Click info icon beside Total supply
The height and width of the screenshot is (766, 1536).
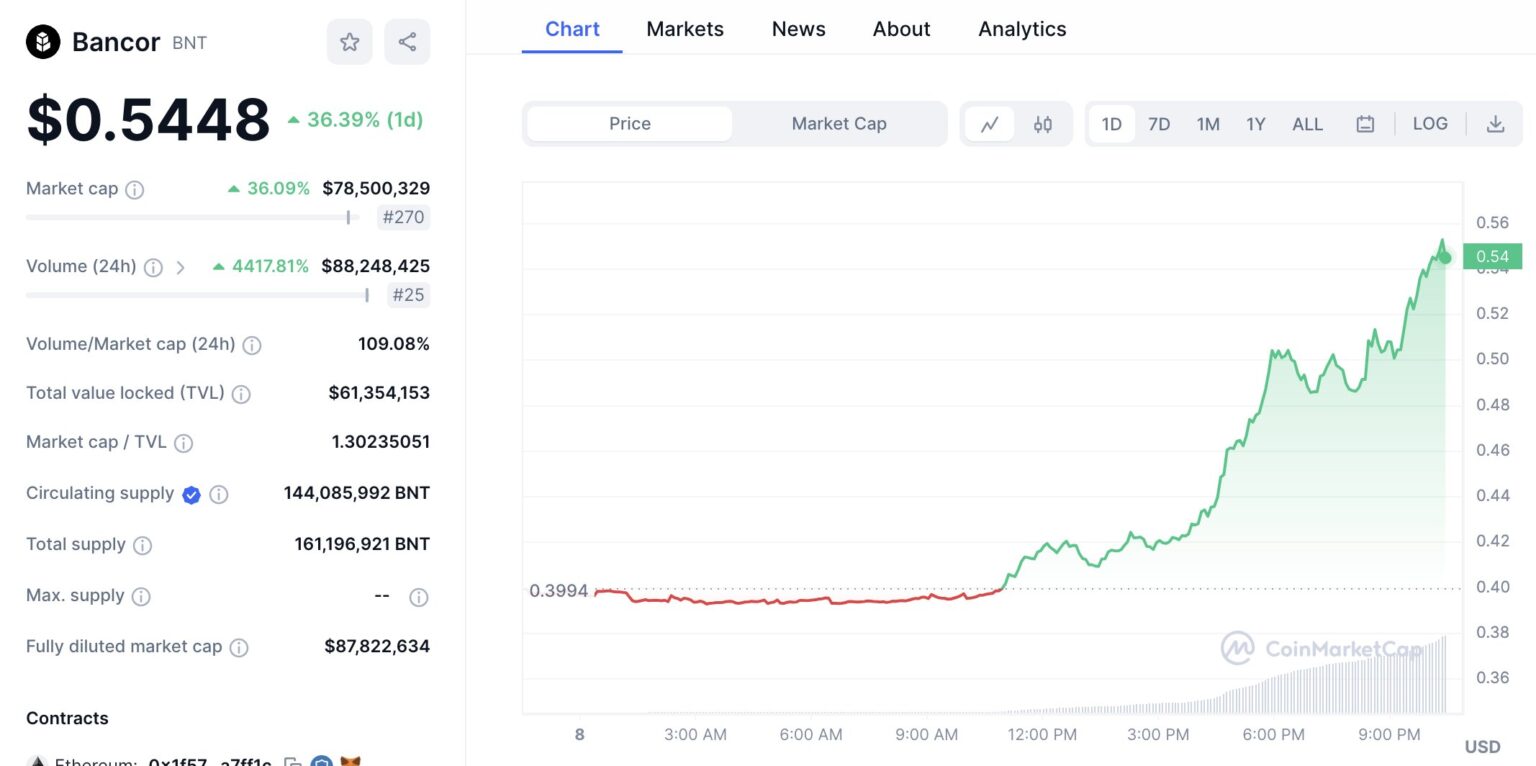click(143, 545)
